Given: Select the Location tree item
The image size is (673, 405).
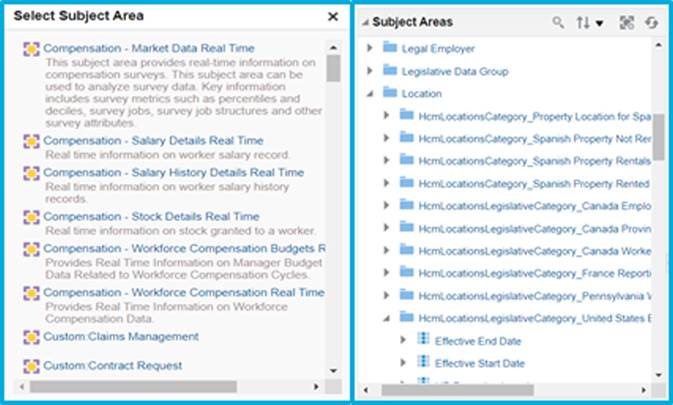Looking at the screenshot, I should click(x=421, y=94).
